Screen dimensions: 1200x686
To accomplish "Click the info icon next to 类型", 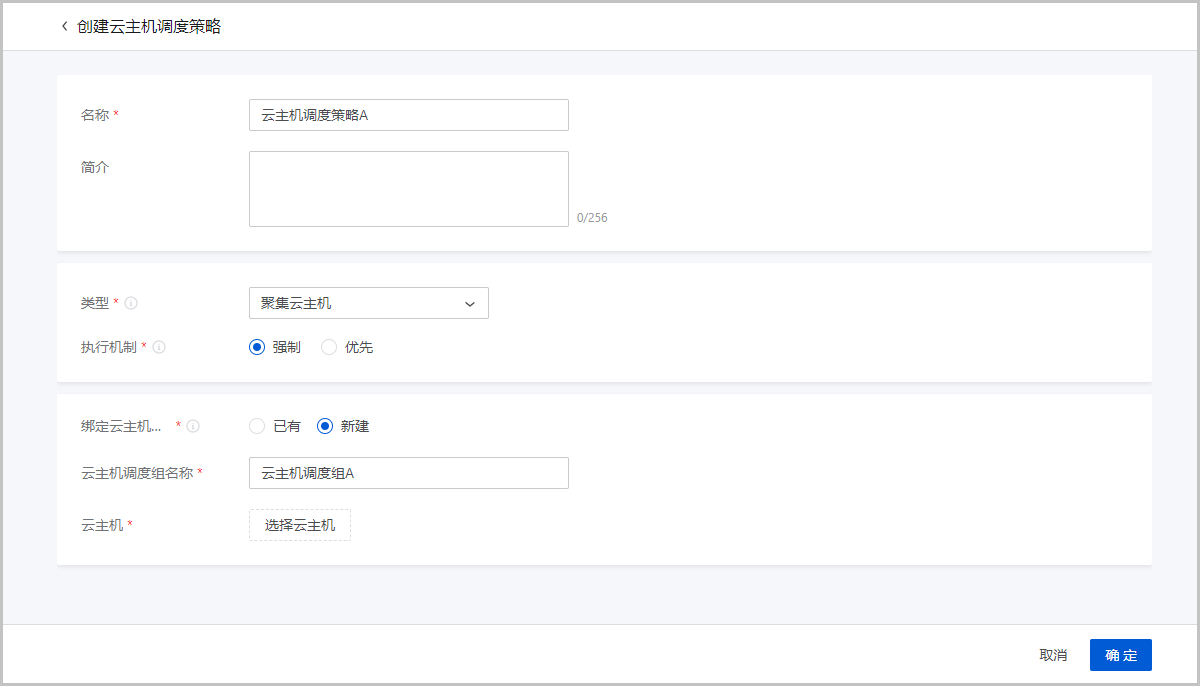I will [x=131, y=303].
